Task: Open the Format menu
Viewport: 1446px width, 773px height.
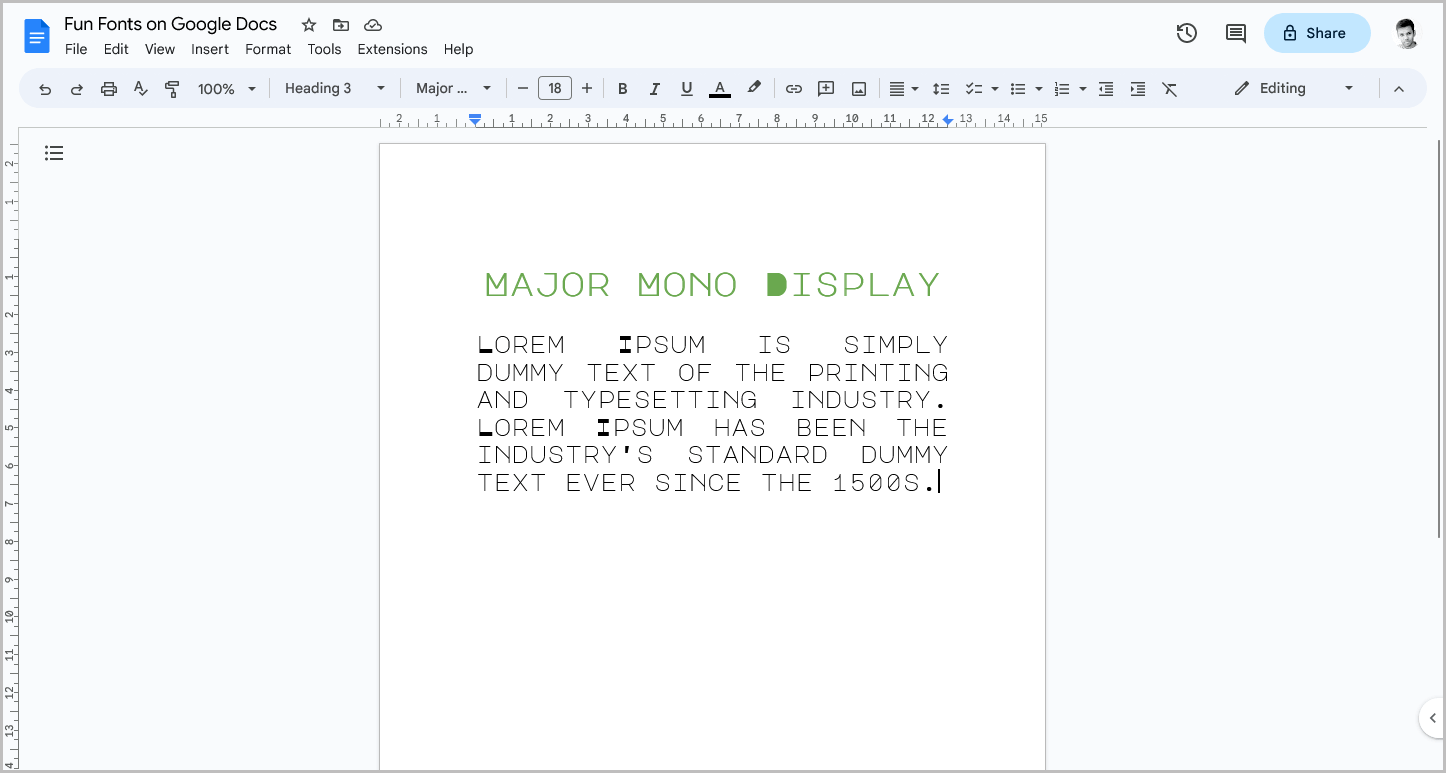Action: coord(267,49)
